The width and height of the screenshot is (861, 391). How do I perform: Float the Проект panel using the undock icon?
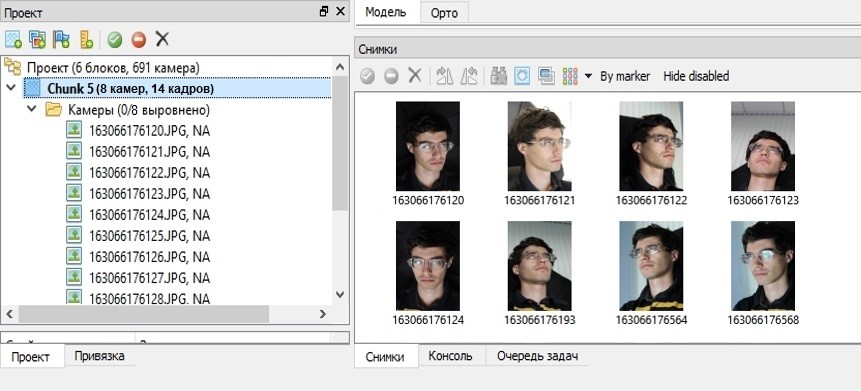pos(324,12)
